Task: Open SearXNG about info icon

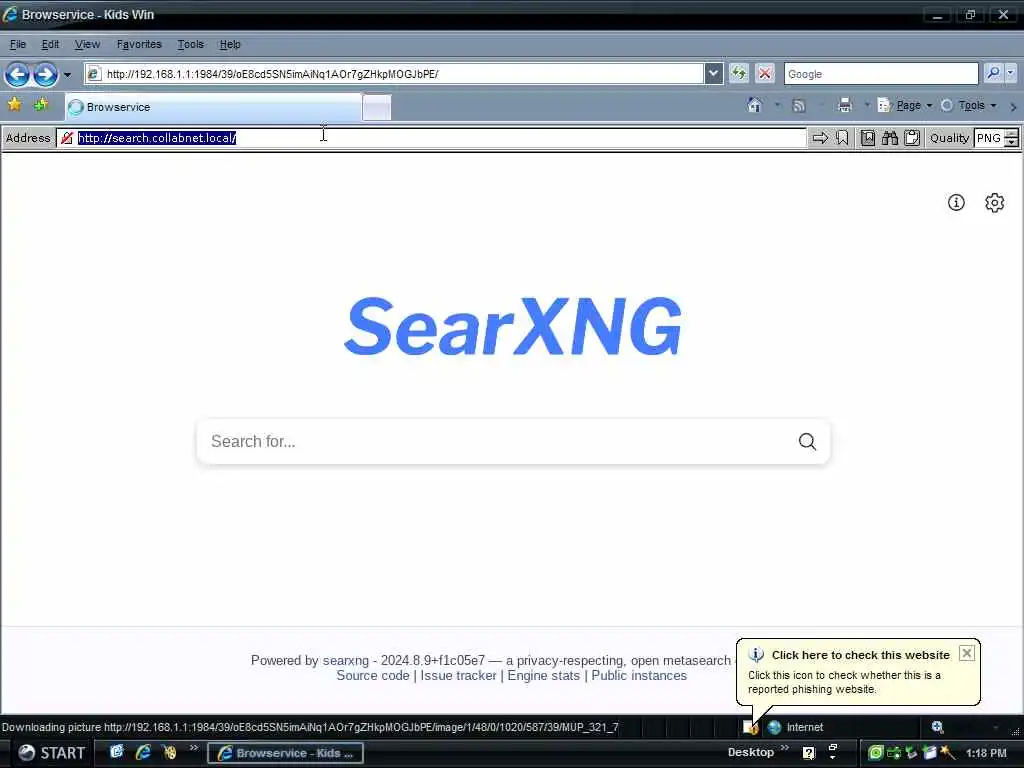Action: [956, 202]
